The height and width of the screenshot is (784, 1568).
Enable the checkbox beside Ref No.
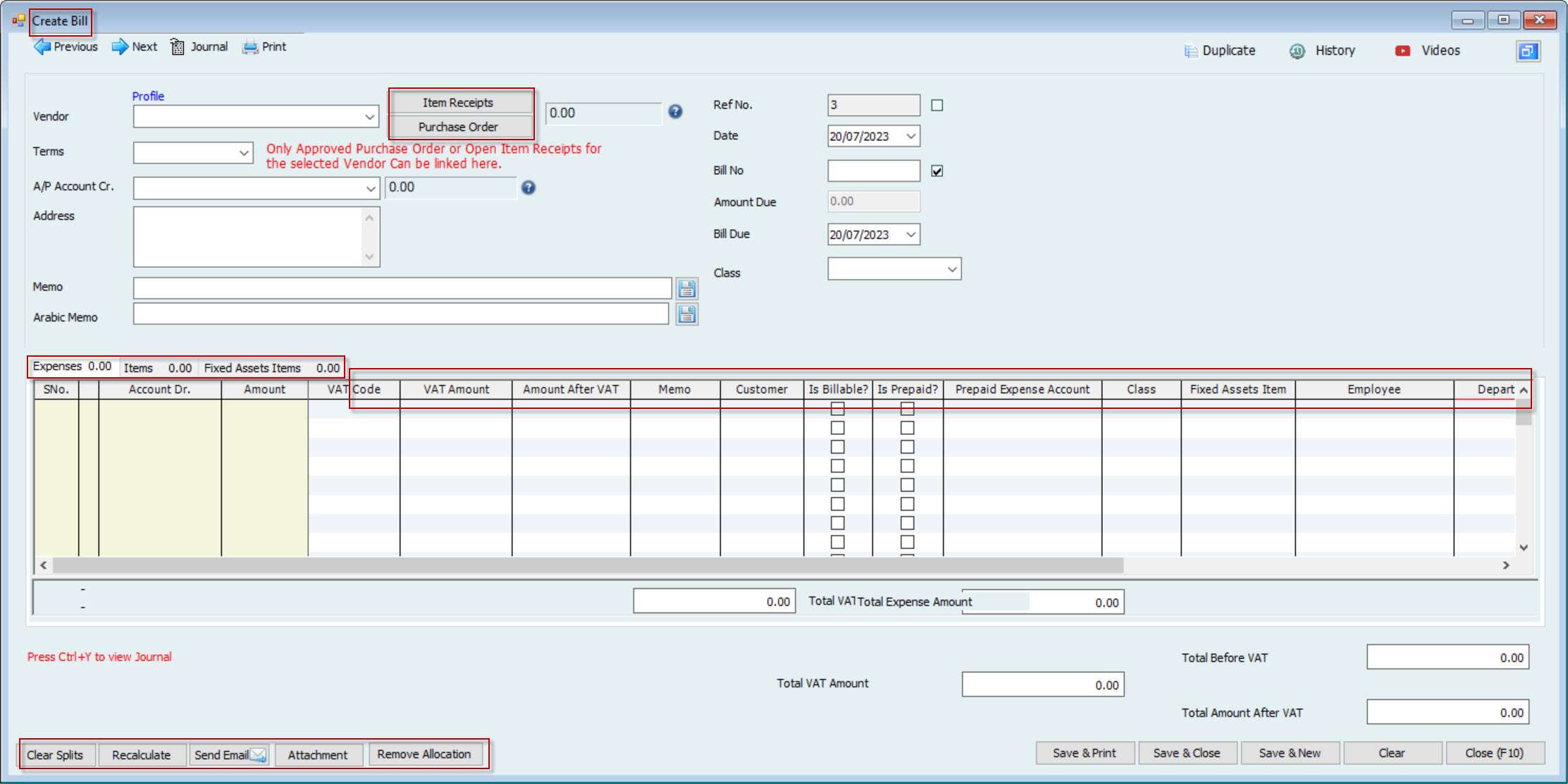937,105
